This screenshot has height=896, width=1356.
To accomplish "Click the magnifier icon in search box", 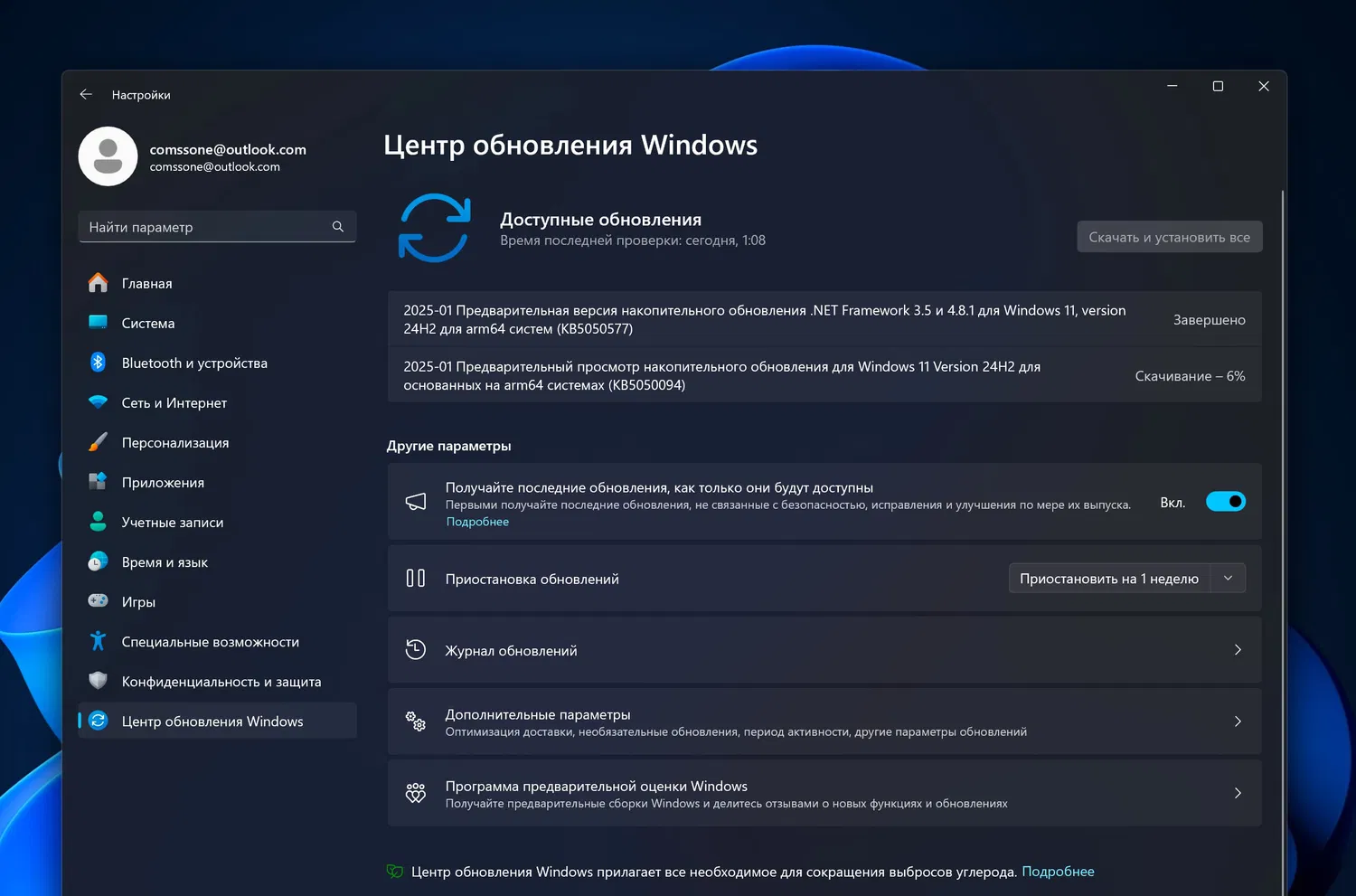I will coord(338,227).
